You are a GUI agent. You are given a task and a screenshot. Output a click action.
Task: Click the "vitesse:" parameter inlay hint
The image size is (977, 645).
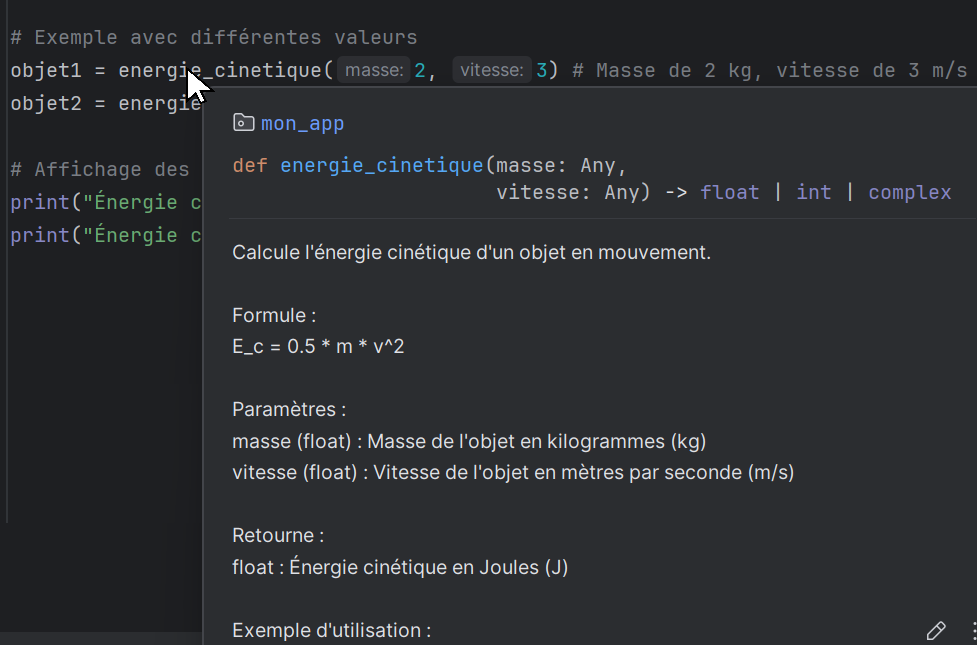click(491, 70)
